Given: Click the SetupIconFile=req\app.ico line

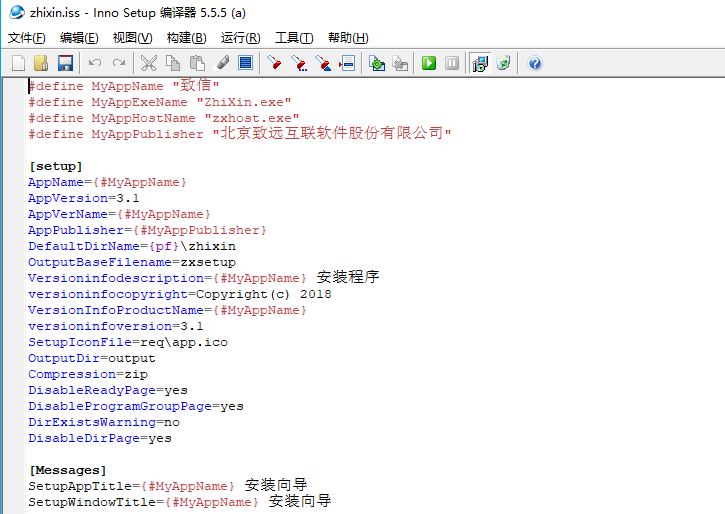Looking at the screenshot, I should point(128,343).
